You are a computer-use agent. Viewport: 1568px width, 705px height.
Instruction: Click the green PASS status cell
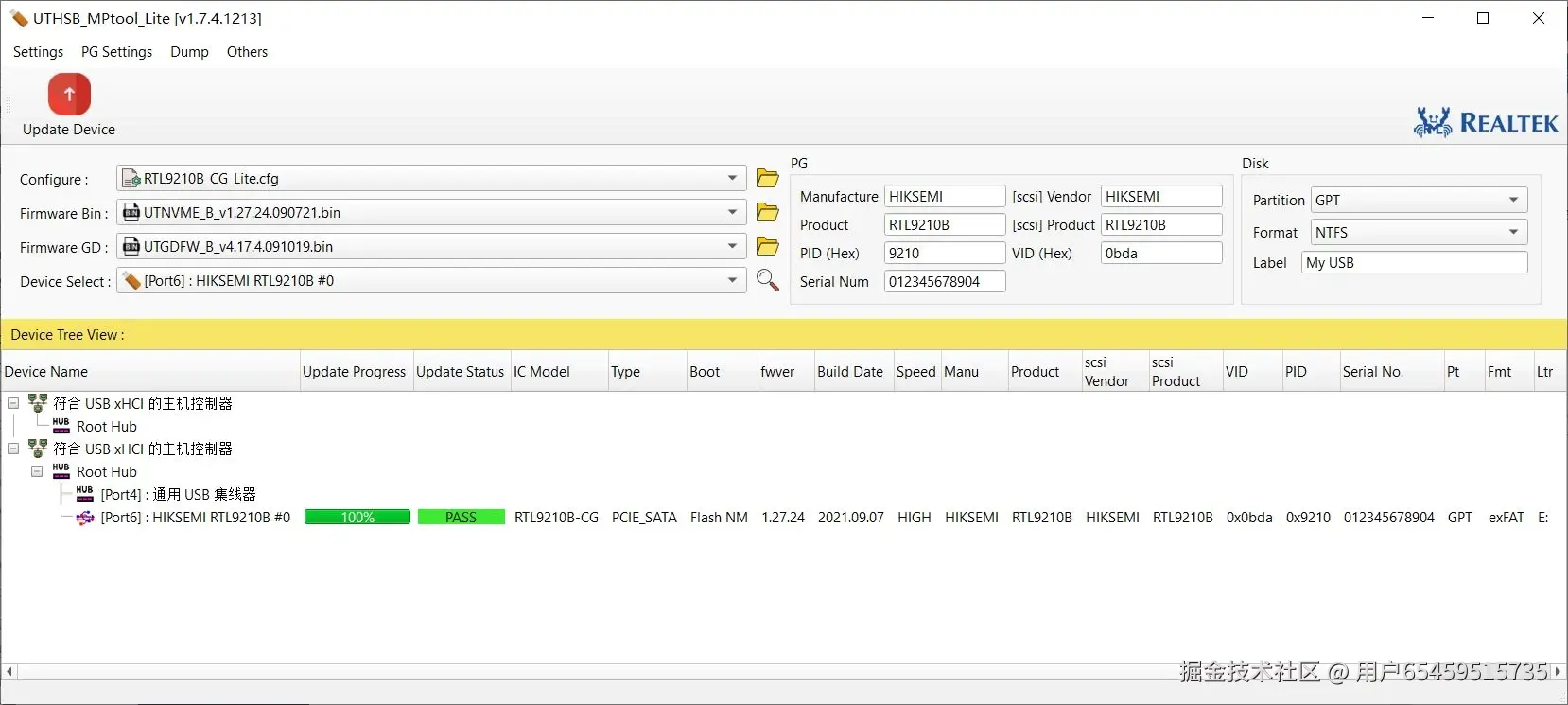tap(461, 518)
